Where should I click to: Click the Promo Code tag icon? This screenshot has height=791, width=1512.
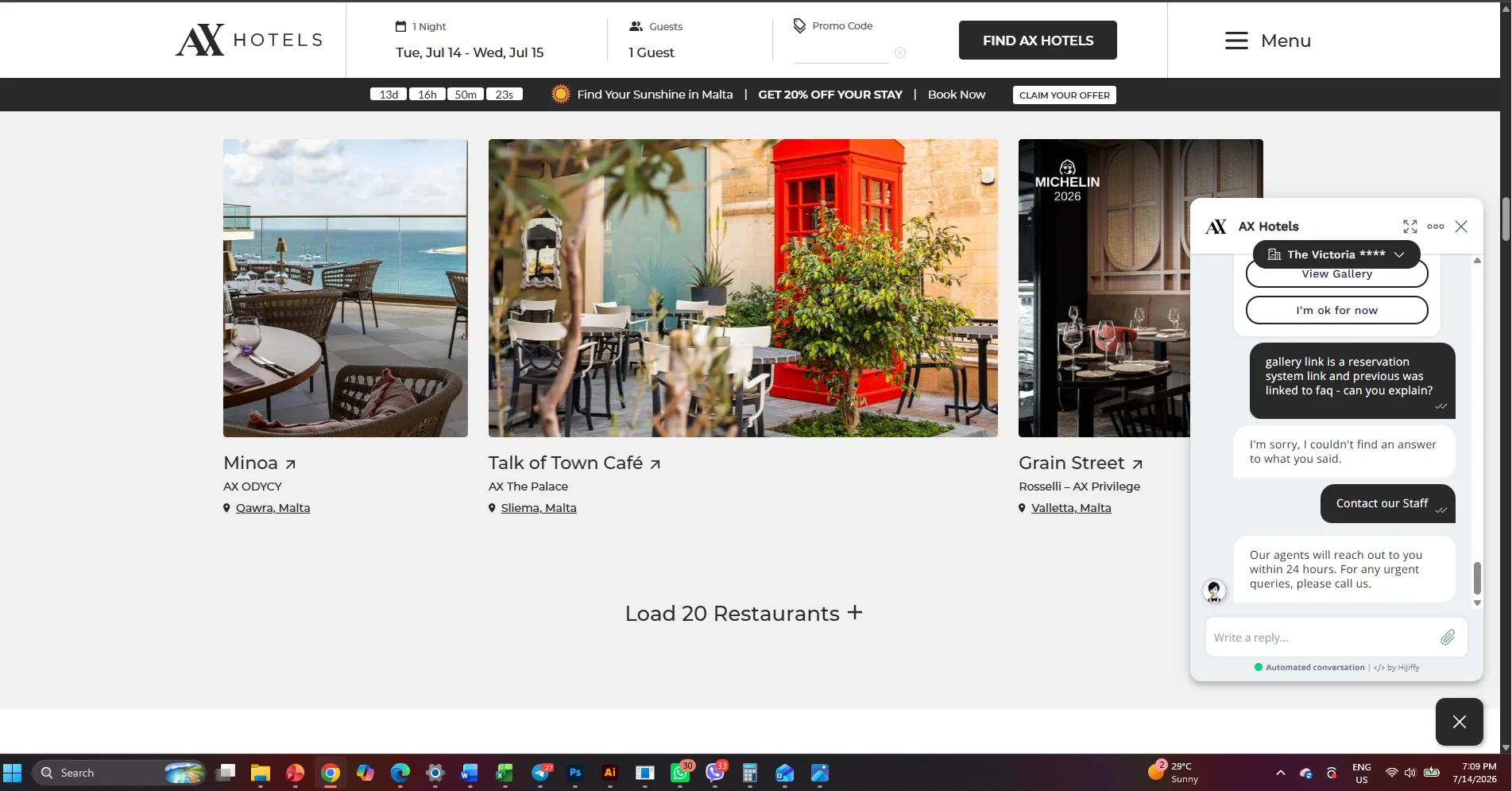pos(799,25)
